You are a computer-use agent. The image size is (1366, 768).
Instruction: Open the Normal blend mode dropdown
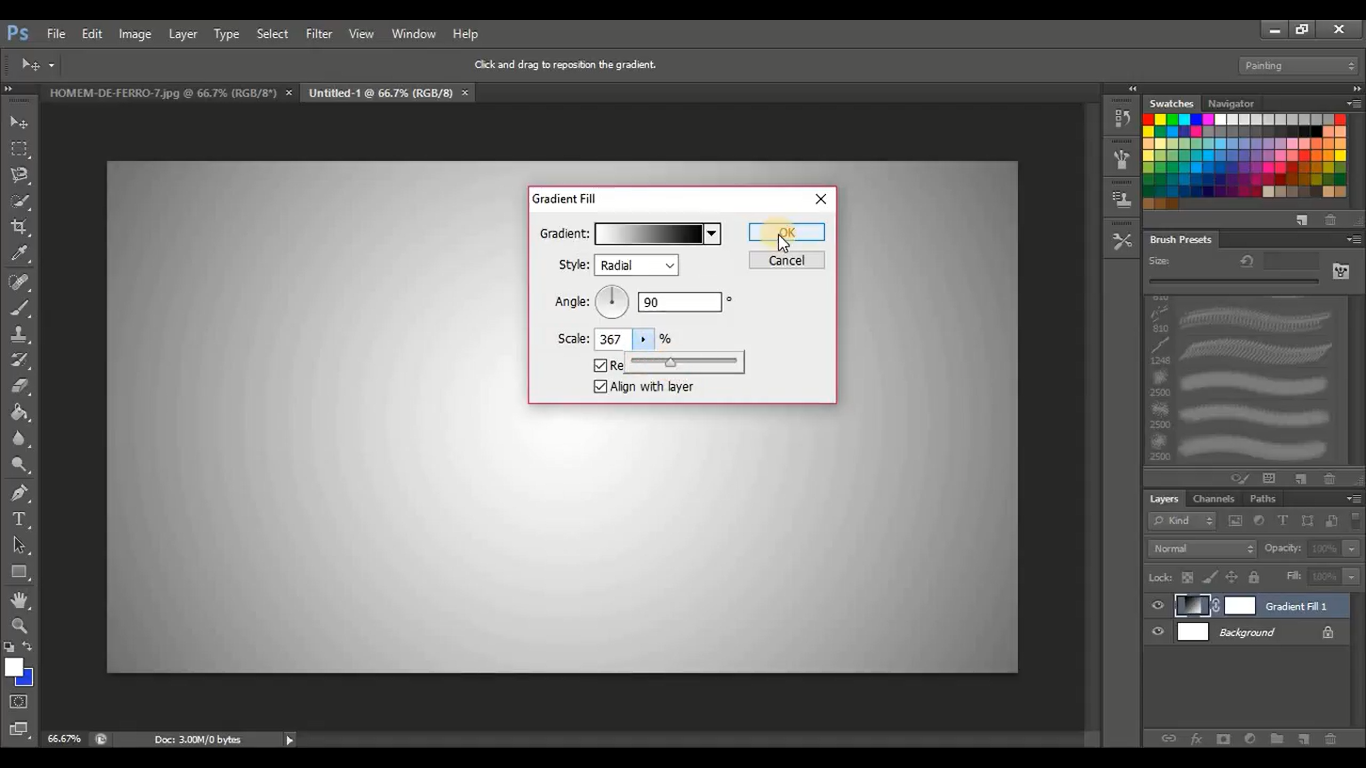[x=1200, y=548]
